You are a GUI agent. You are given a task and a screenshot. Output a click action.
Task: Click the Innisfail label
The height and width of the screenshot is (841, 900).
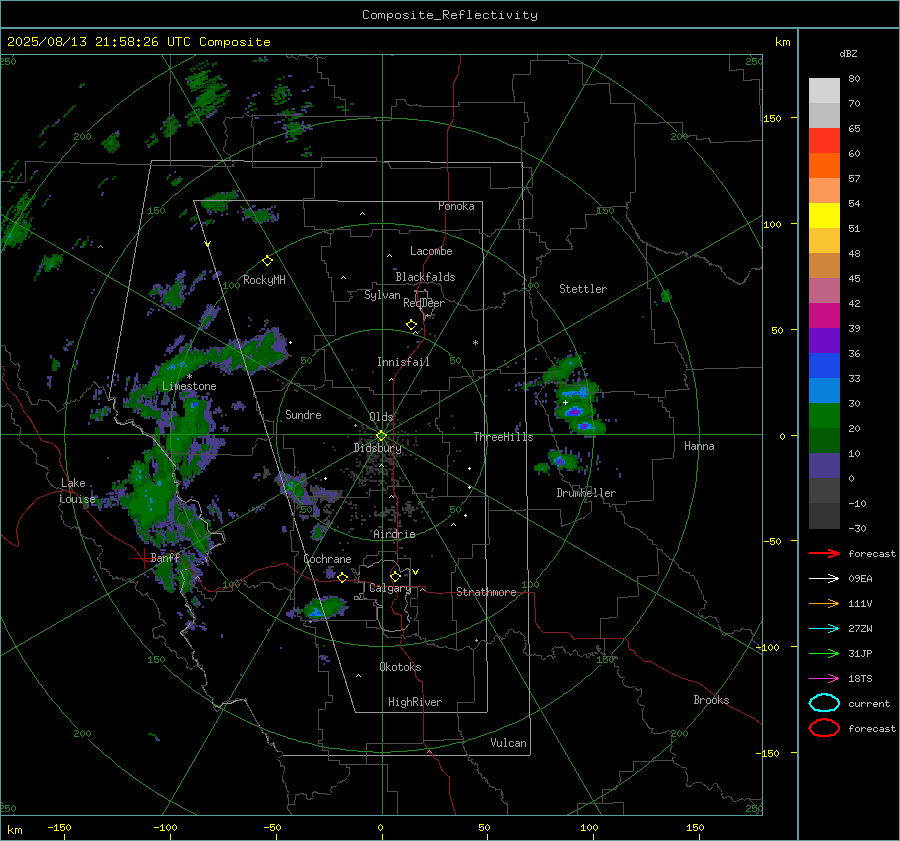[x=403, y=362]
